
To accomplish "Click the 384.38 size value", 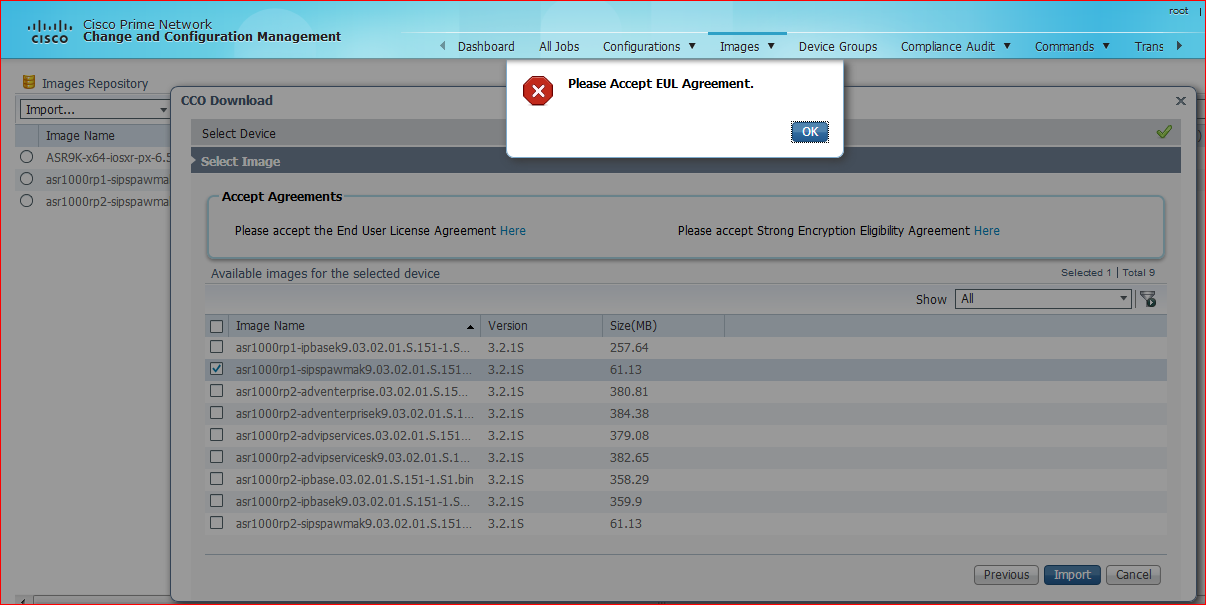I will [x=629, y=414].
